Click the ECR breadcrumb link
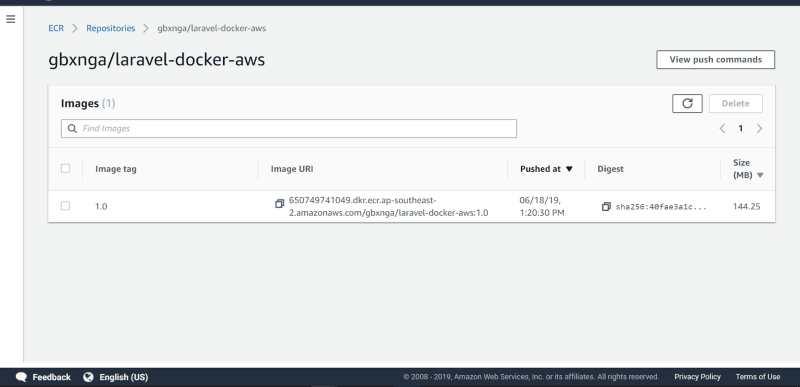 click(x=56, y=29)
